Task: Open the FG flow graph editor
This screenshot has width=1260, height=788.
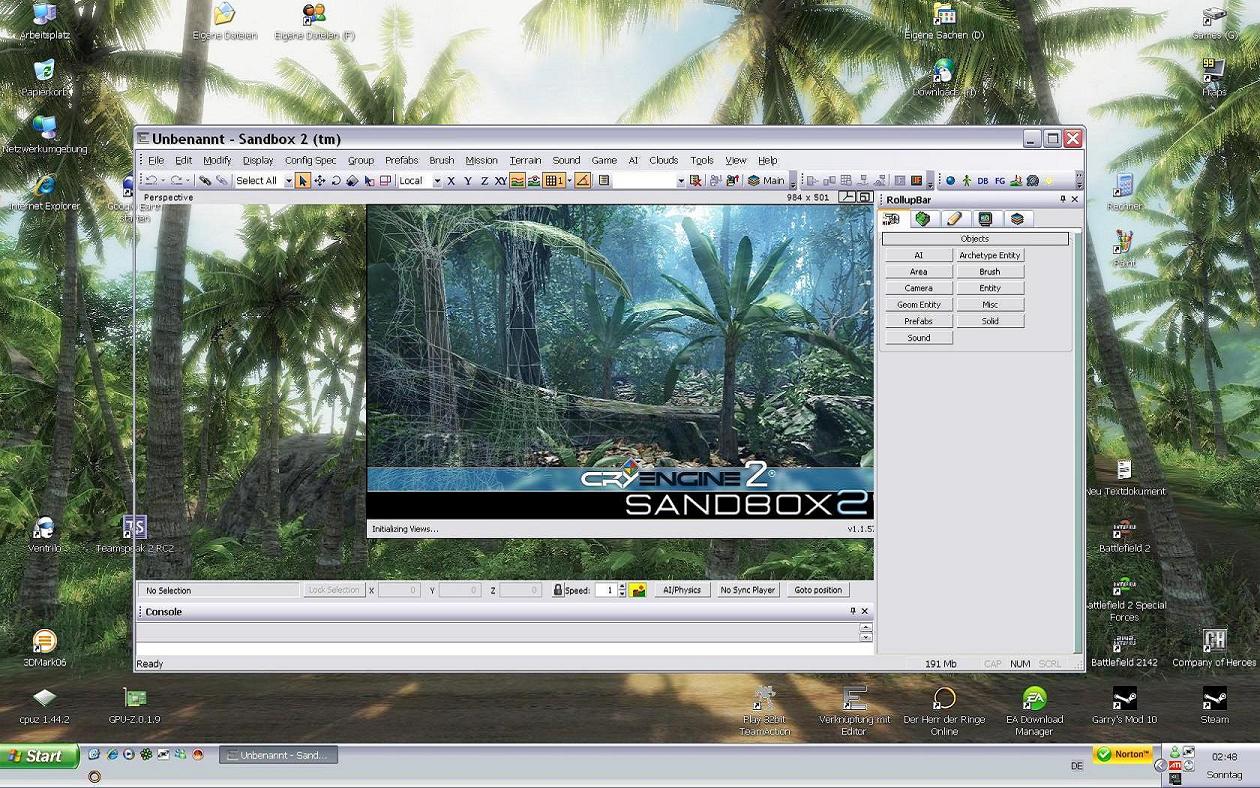Action: coord(999,181)
